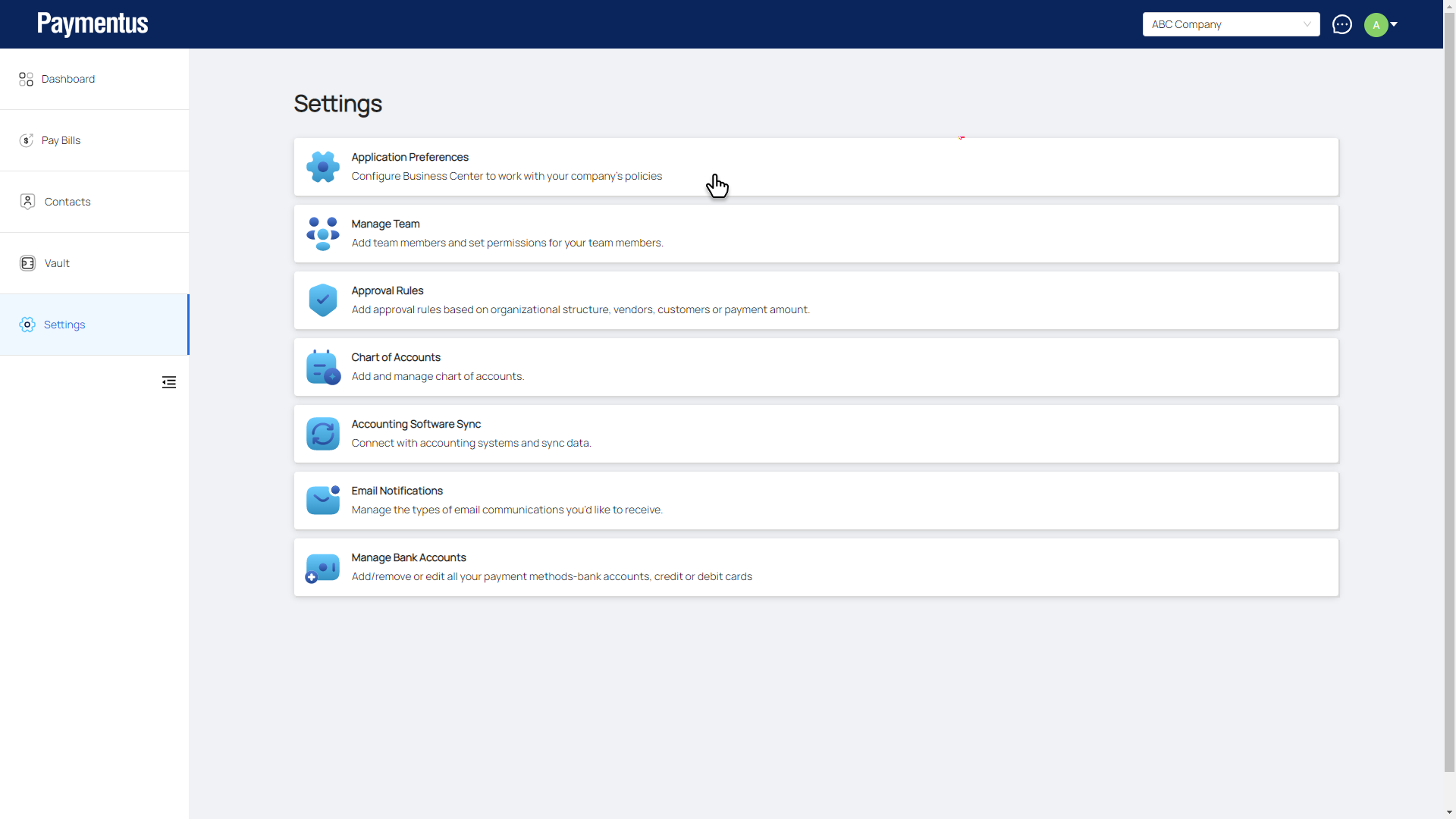
Task: Navigate to Contacts section
Action: [x=67, y=202]
